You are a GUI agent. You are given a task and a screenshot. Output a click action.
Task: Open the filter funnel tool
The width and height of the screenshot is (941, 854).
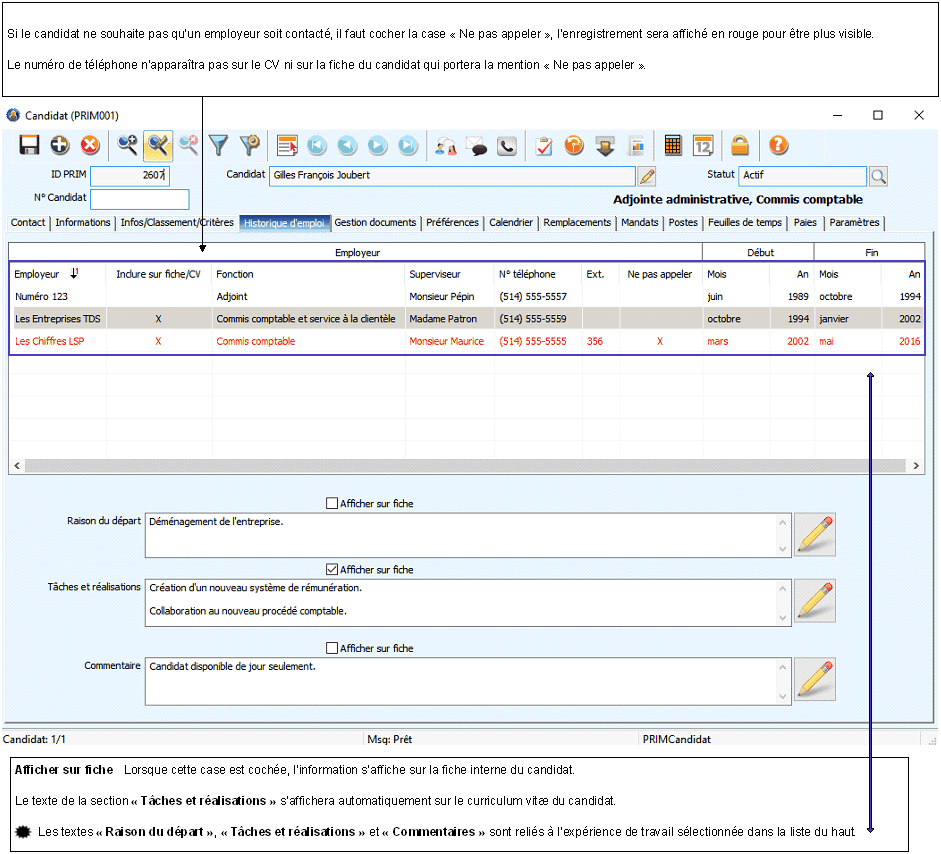218,146
